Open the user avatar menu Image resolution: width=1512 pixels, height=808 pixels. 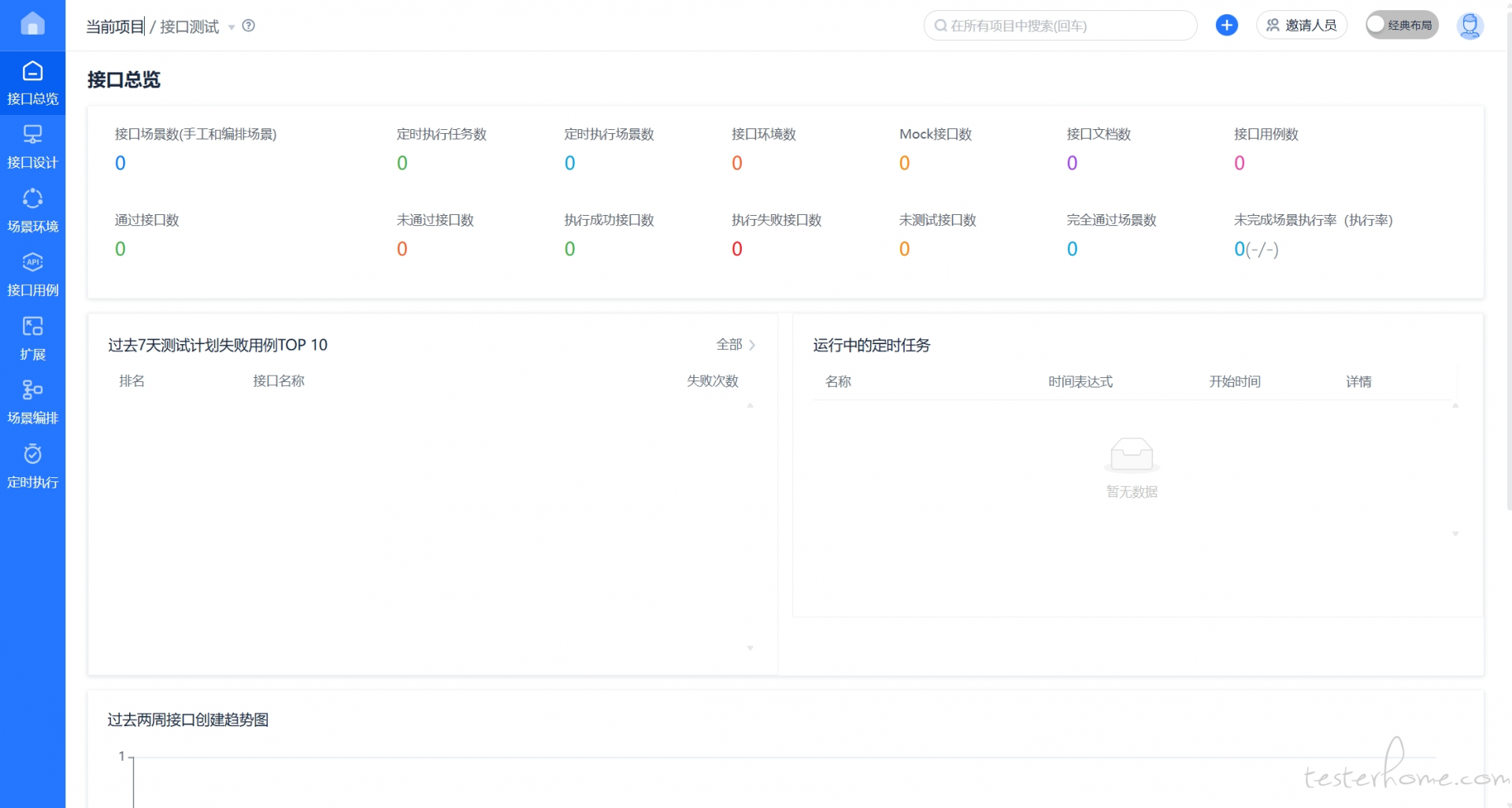tap(1469, 25)
